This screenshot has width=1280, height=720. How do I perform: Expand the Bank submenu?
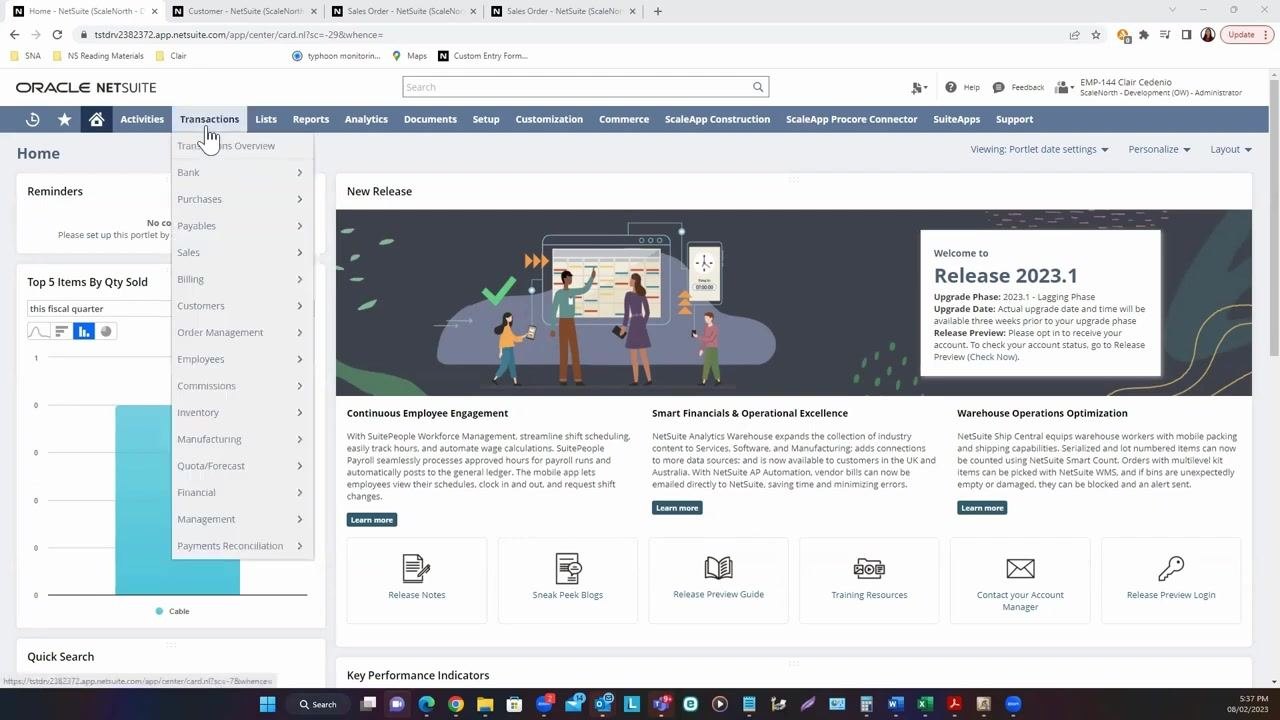click(242, 172)
